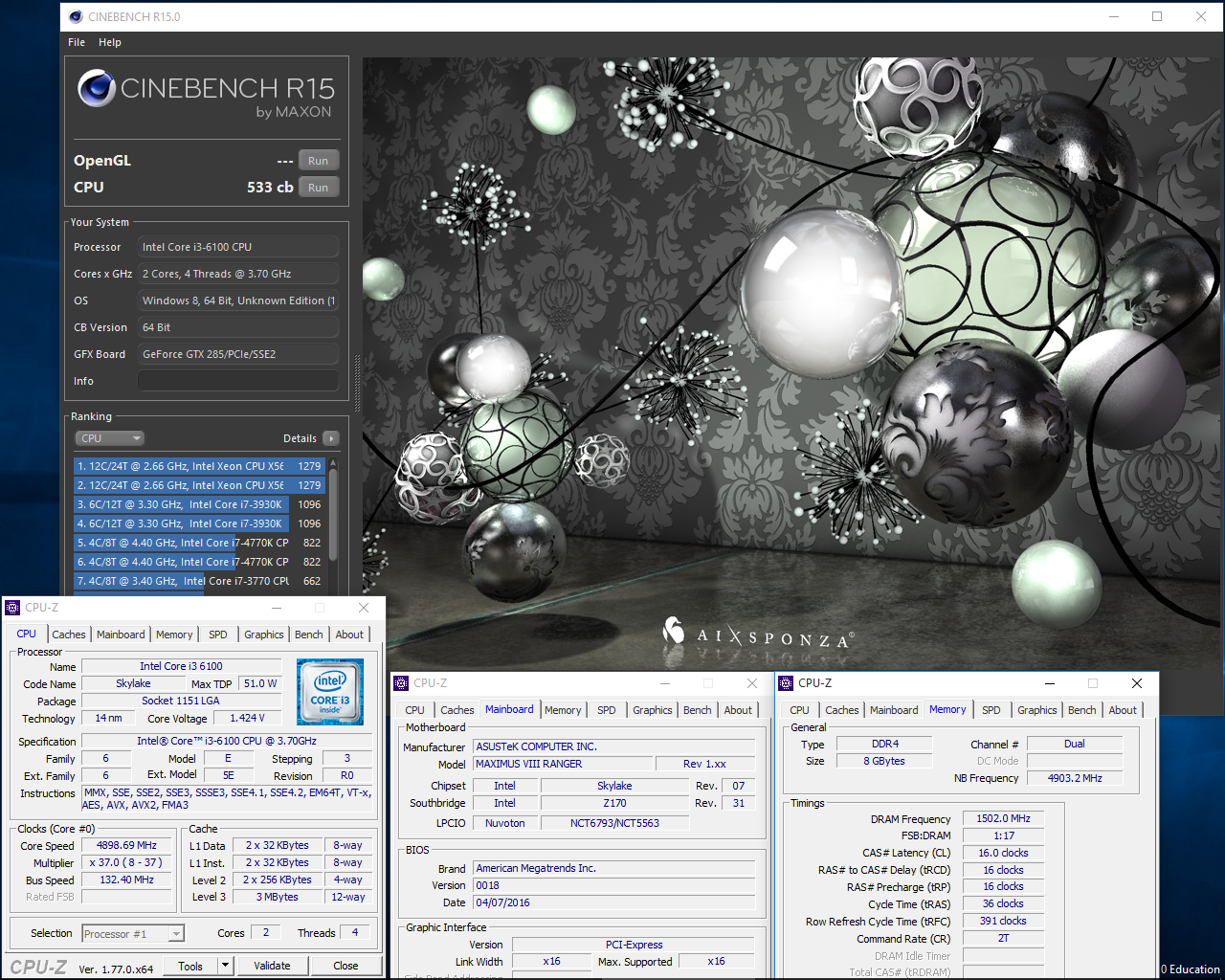This screenshot has height=980, width=1225.
Task: Open the Tools dropdown arrow in CPU-Z
Action: click(226, 966)
